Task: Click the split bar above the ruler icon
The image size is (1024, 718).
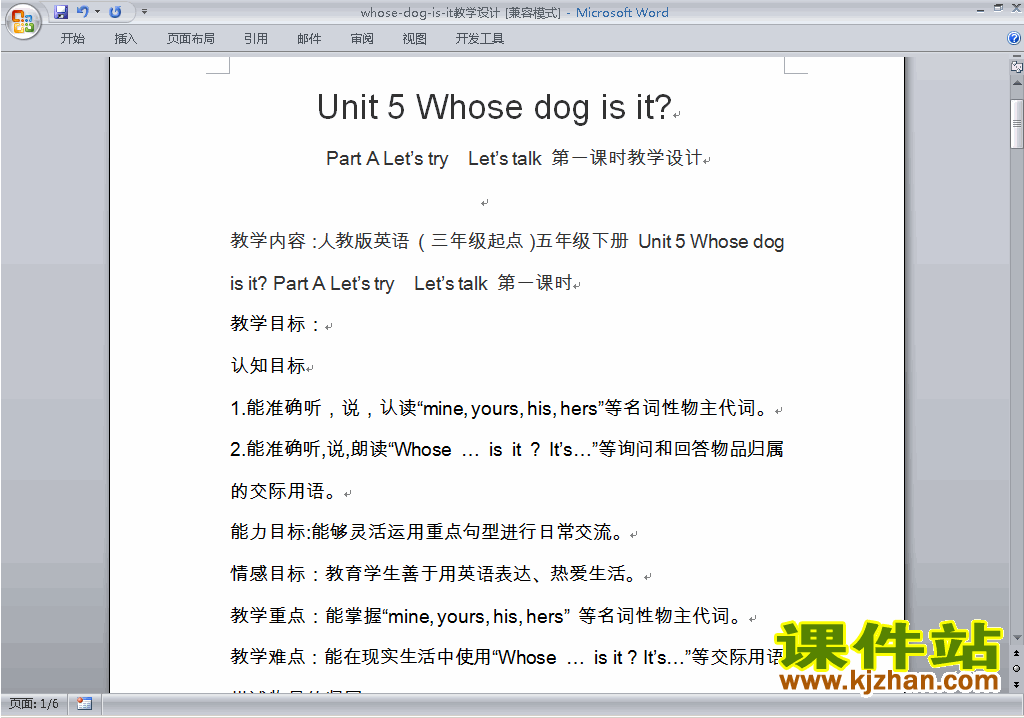Action: (1016, 57)
